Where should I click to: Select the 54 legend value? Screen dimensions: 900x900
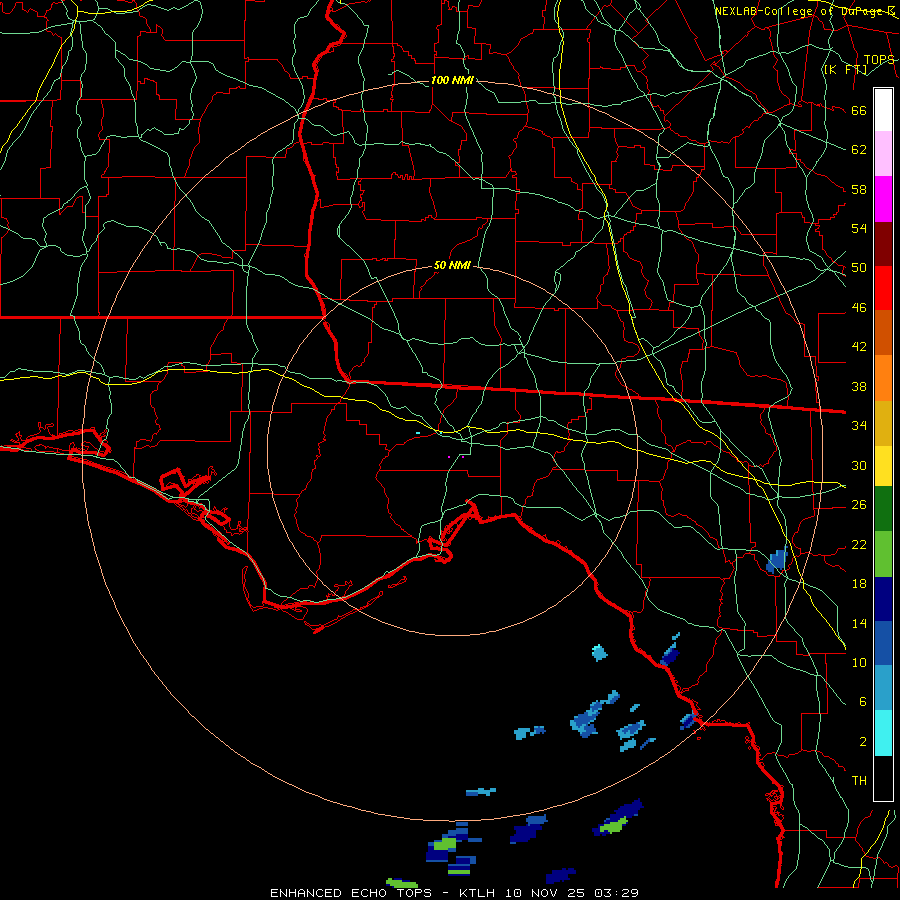click(x=859, y=228)
